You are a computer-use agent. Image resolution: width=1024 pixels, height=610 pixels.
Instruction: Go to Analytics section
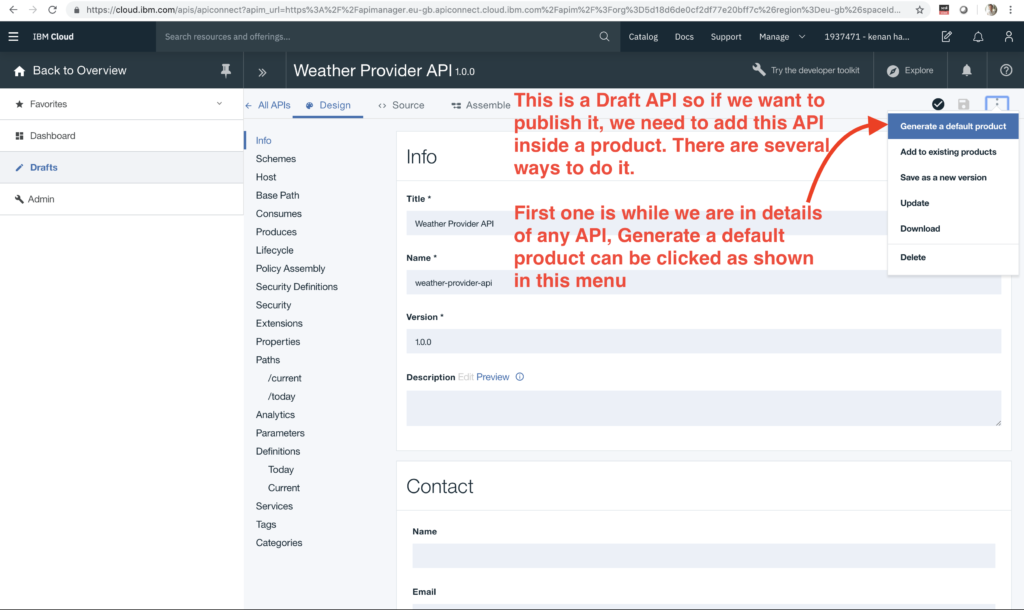275,415
